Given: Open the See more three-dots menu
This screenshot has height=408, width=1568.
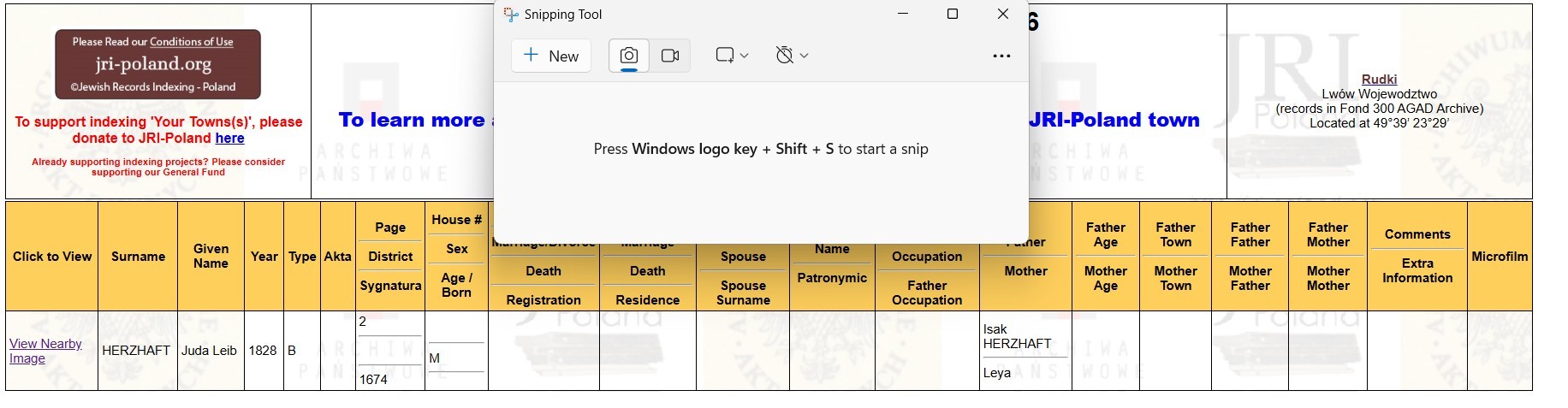Looking at the screenshot, I should coord(1001,56).
